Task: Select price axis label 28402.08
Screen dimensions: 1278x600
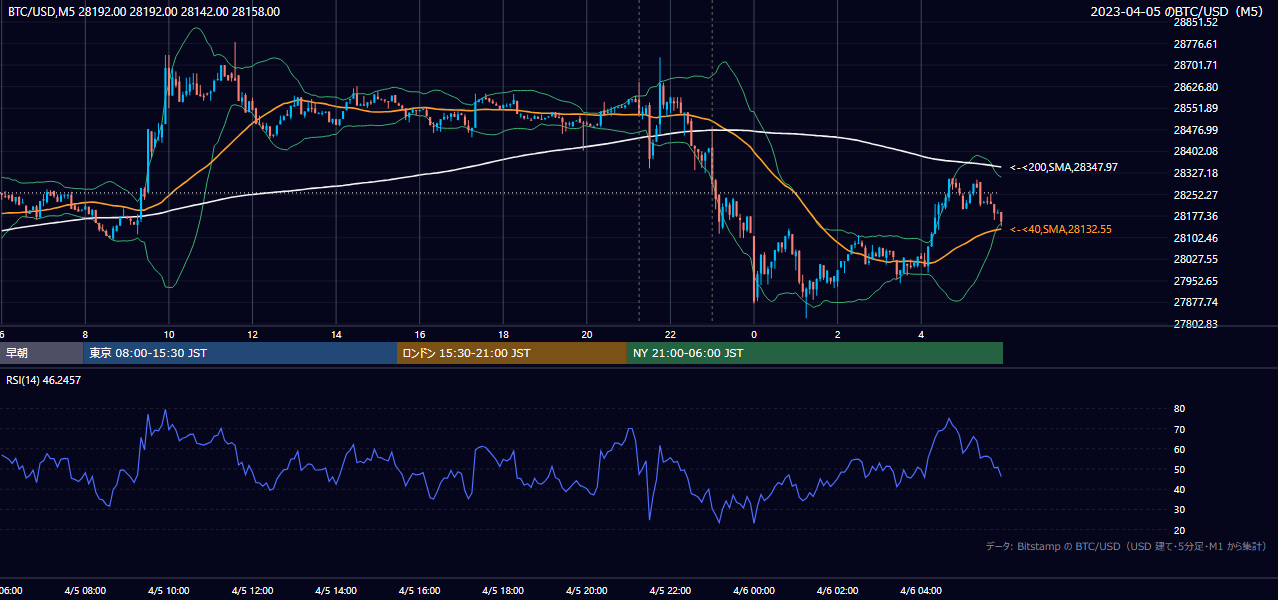Action: point(1195,151)
